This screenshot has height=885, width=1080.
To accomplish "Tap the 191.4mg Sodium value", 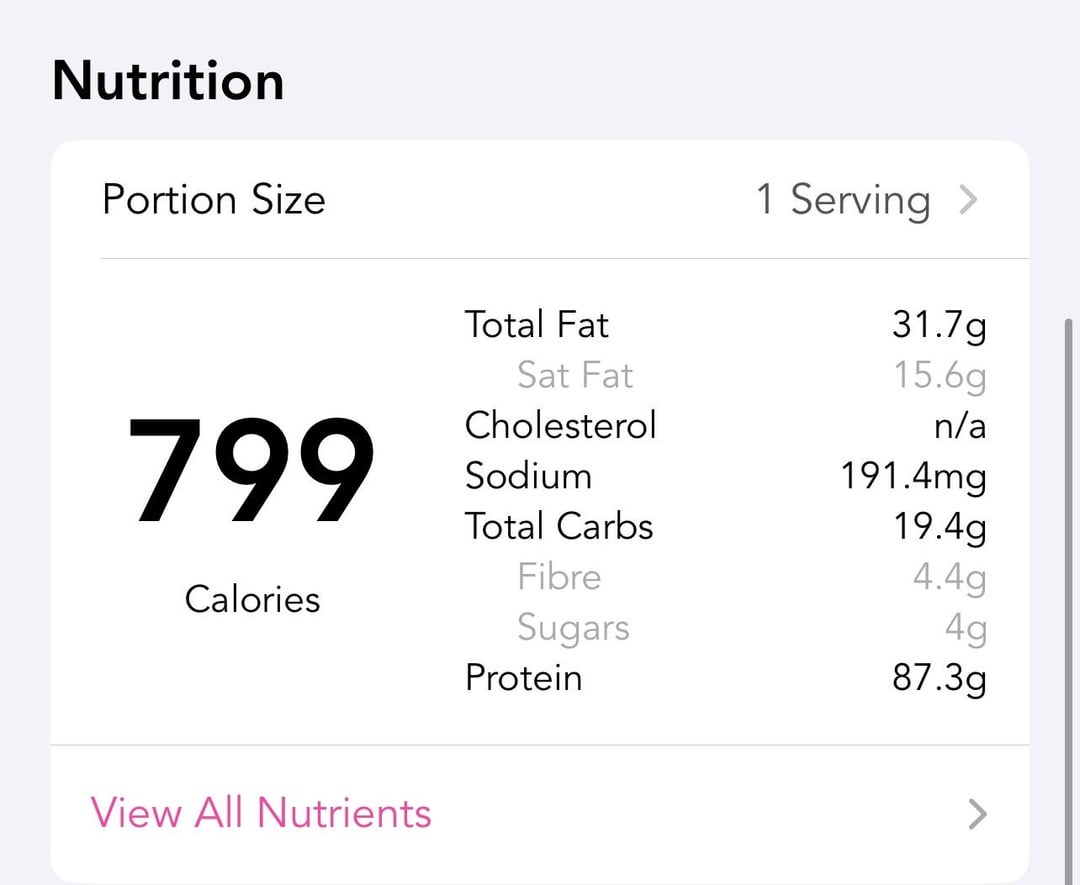I will click(x=913, y=477).
